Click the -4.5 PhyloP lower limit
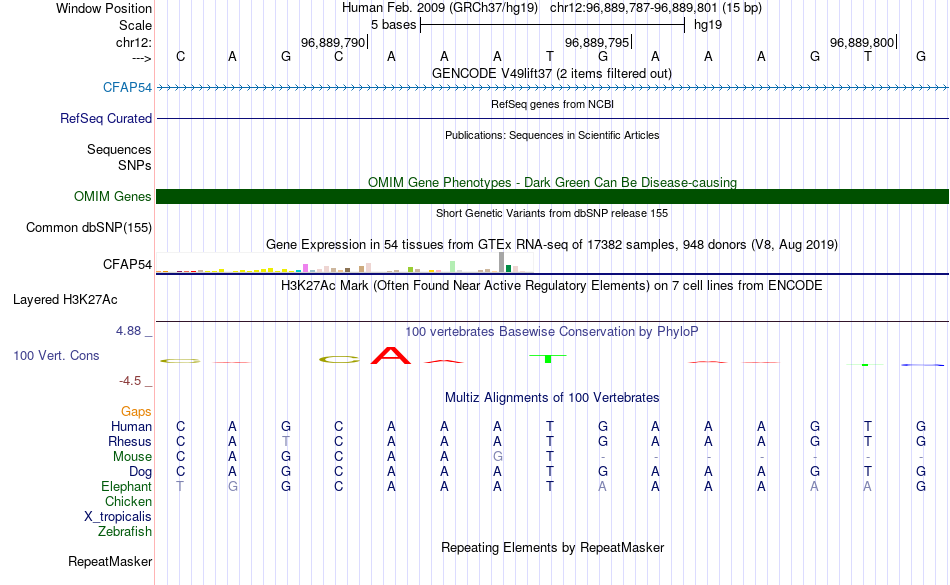Screen dimensions: 950x585 click(130, 380)
